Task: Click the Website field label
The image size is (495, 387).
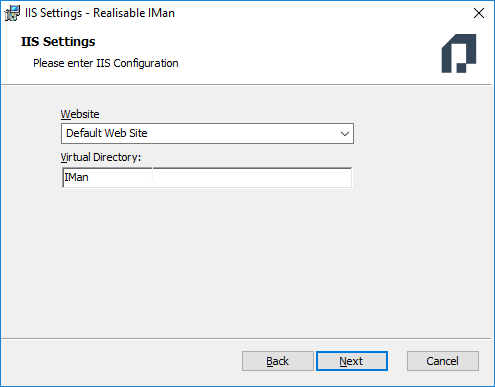Action: (x=80, y=114)
